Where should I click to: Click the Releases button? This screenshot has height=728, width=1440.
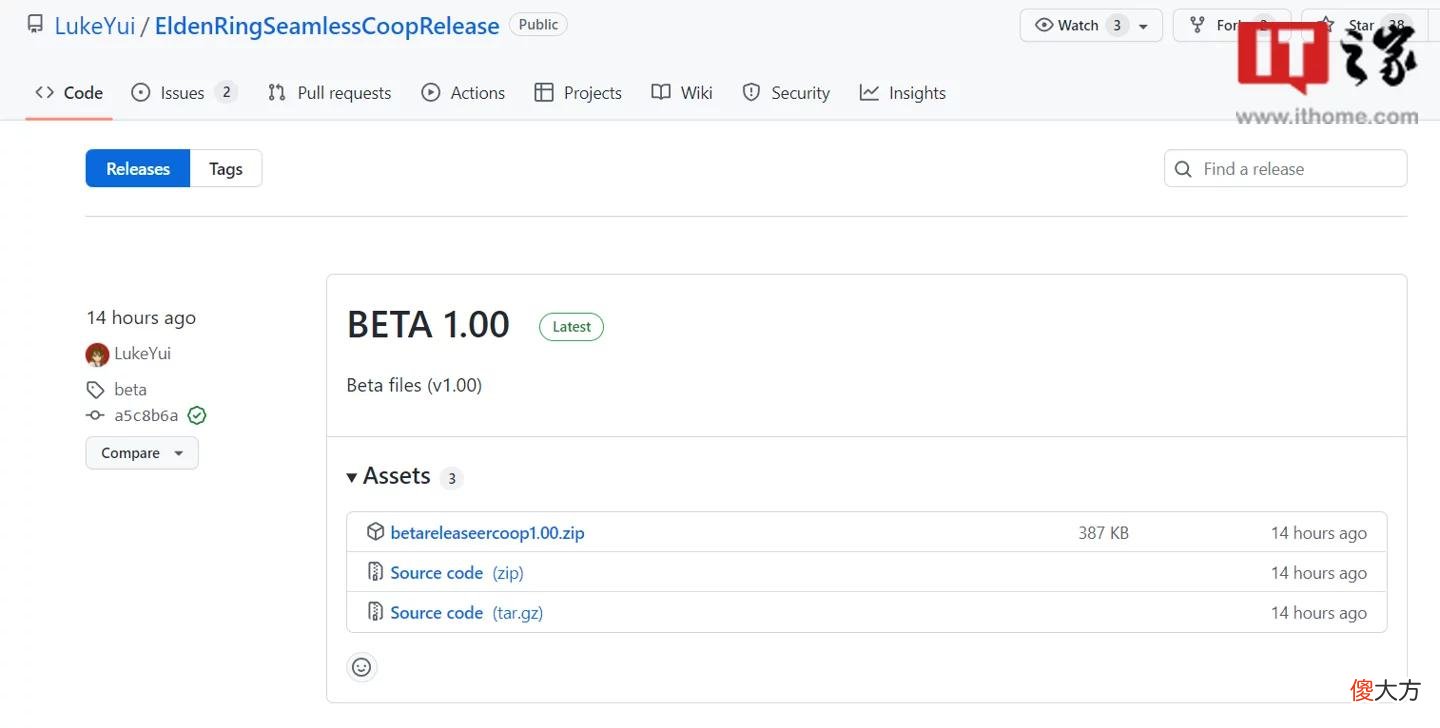pos(138,169)
